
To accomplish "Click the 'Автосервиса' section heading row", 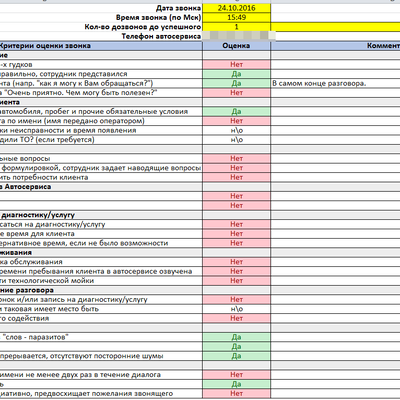I will tap(101, 187).
